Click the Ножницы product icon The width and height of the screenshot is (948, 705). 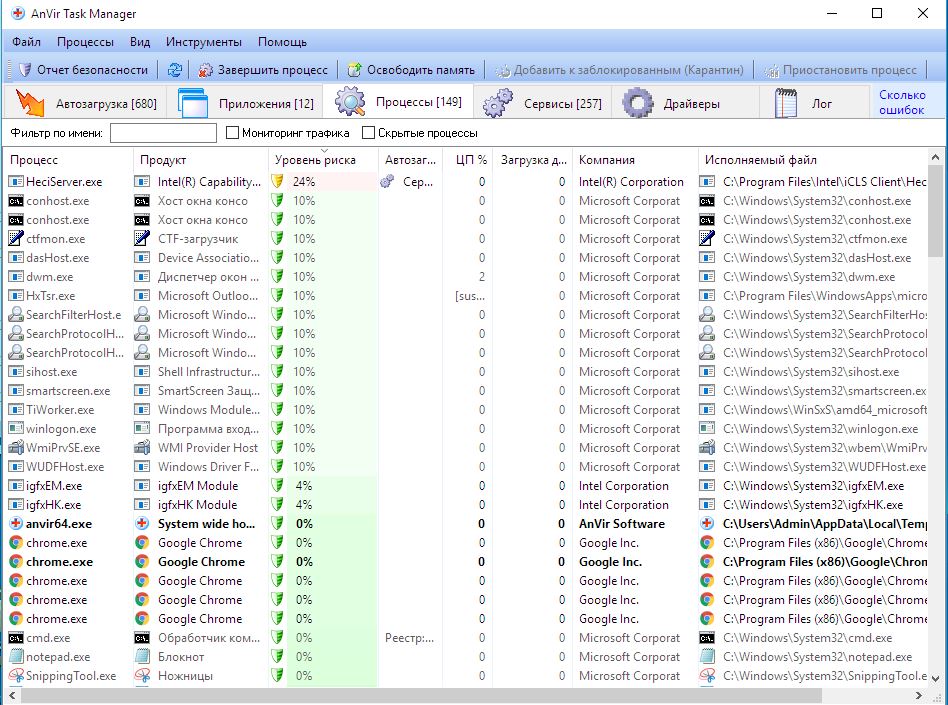click(143, 675)
